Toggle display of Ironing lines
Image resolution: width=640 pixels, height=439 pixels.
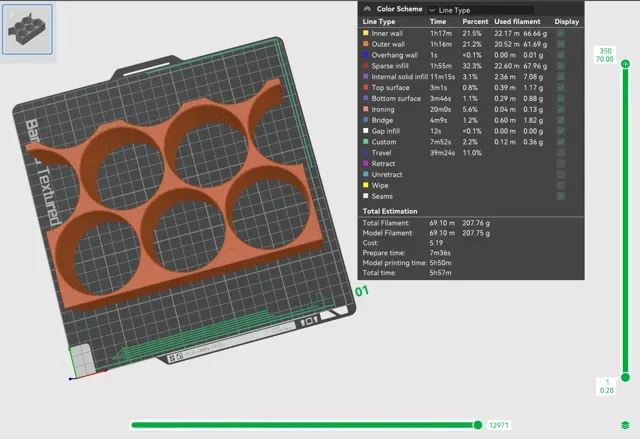coord(561,109)
